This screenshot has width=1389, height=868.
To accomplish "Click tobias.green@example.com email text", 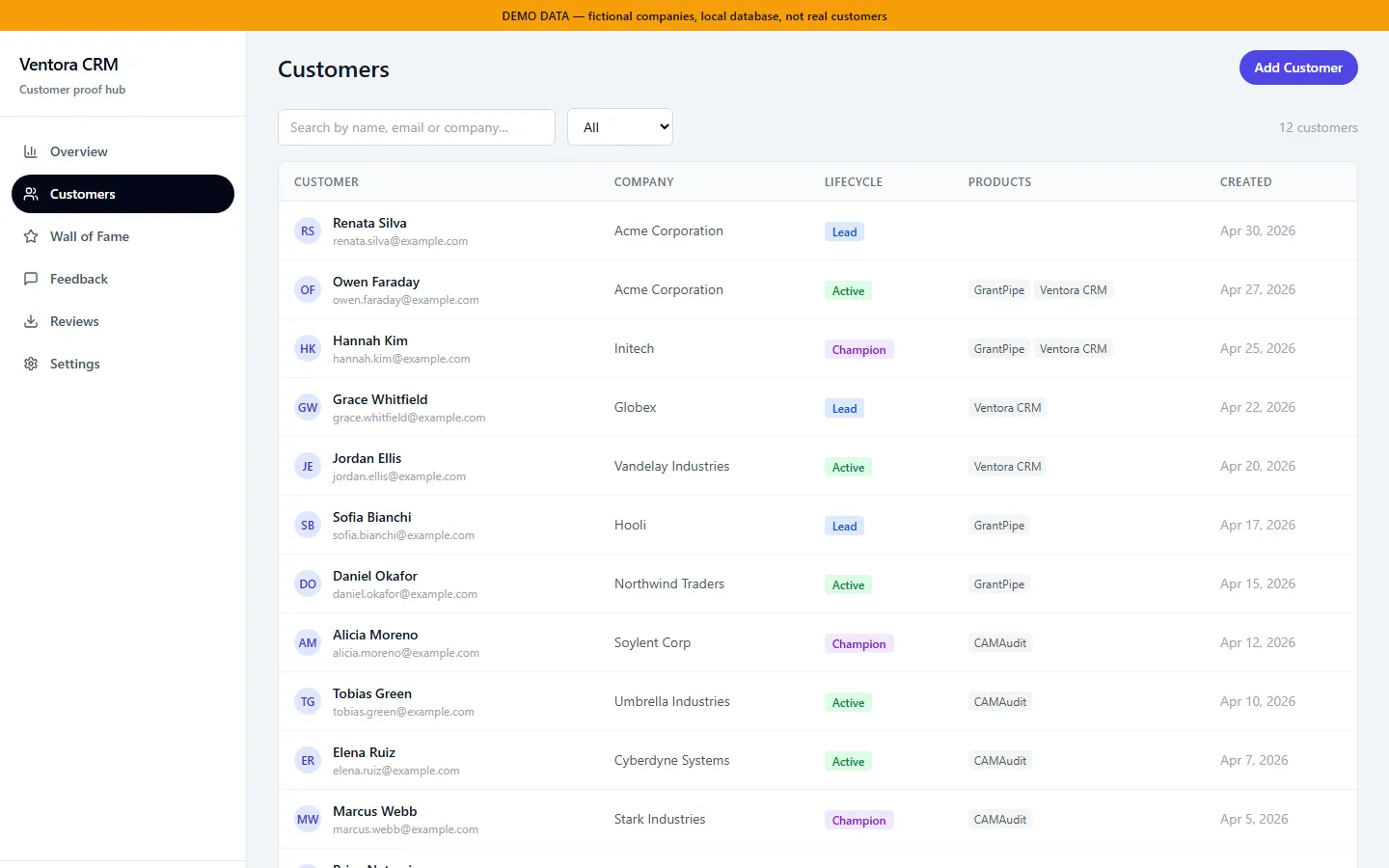I will tap(403, 712).
